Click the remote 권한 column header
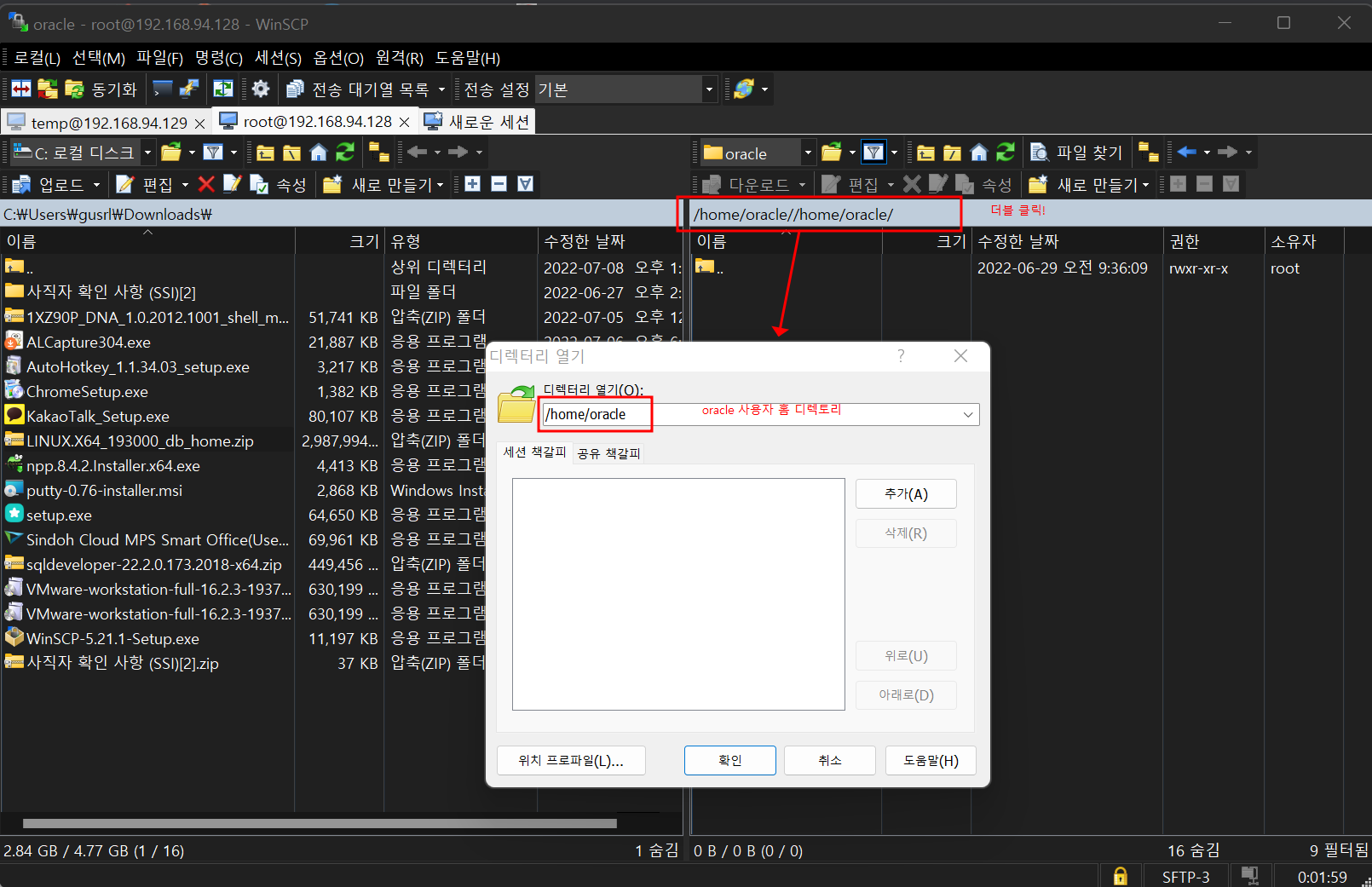Screen dimensions: 1372x887 (1213, 242)
